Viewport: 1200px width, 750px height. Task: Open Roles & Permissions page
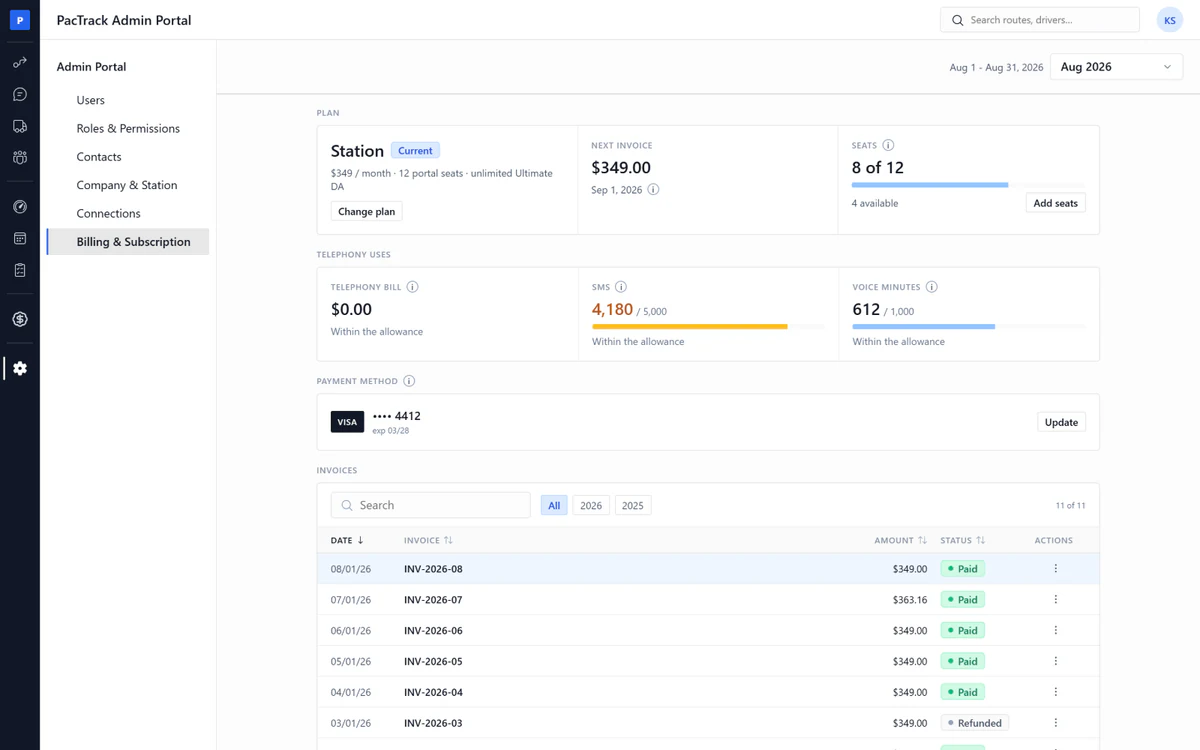click(128, 128)
